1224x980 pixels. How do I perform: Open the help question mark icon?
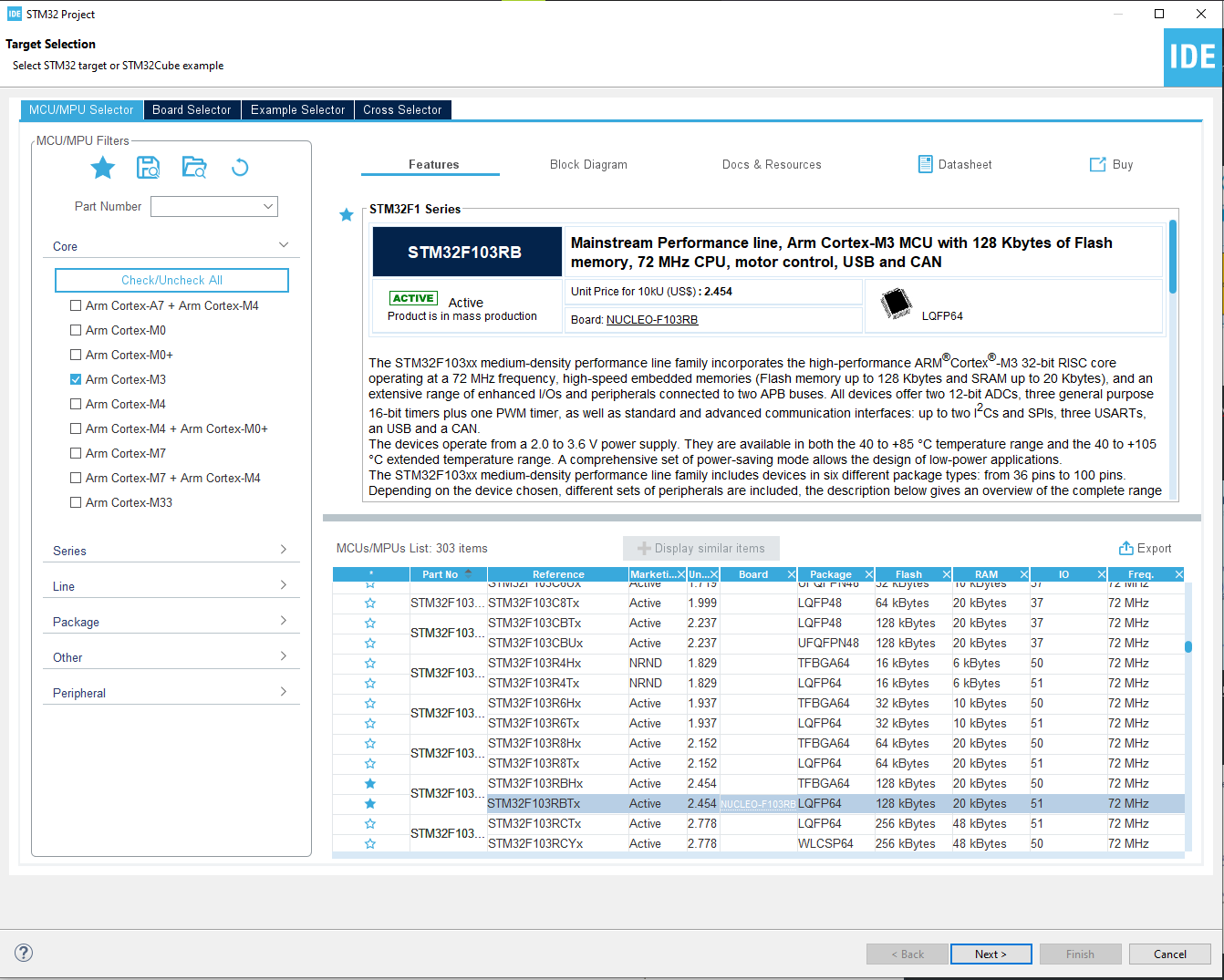pyautogui.click(x=25, y=953)
